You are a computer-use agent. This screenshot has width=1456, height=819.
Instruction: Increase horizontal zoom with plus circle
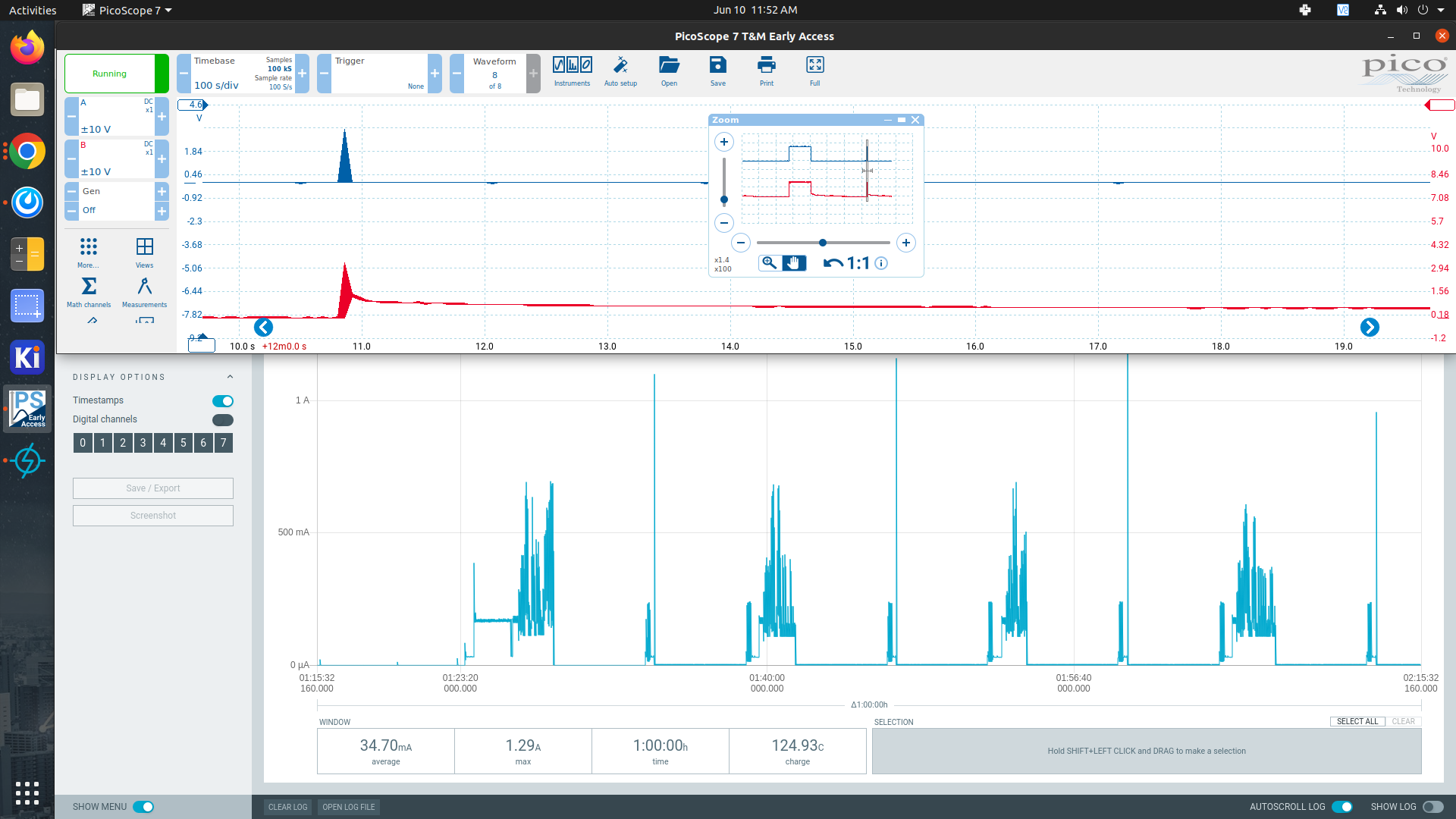[906, 243]
